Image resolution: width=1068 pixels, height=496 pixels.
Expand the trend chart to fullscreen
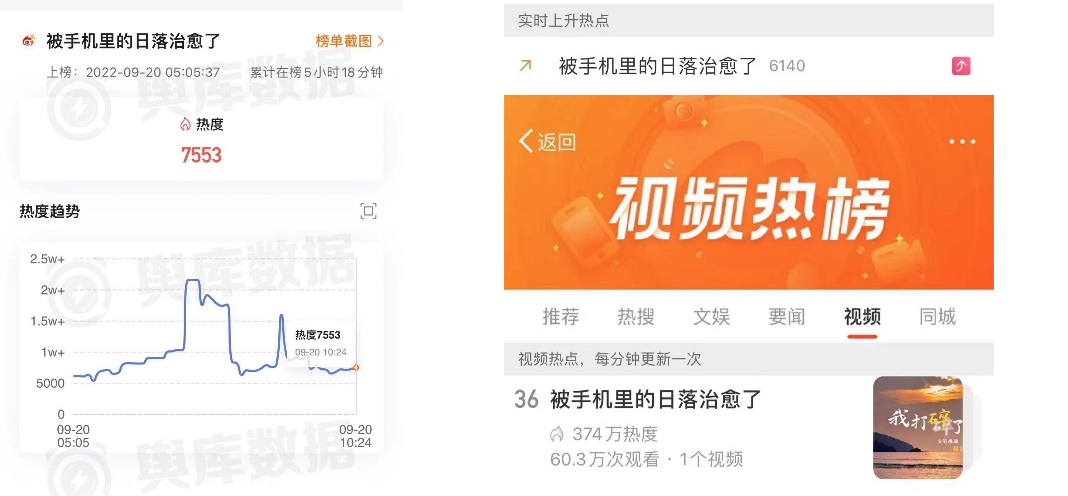pos(368,211)
